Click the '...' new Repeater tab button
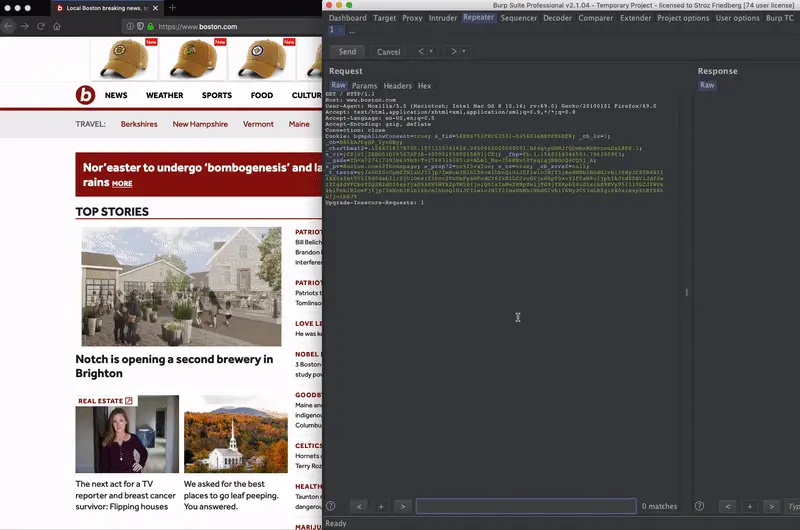Image resolution: width=800 pixels, height=530 pixels. (x=352, y=30)
